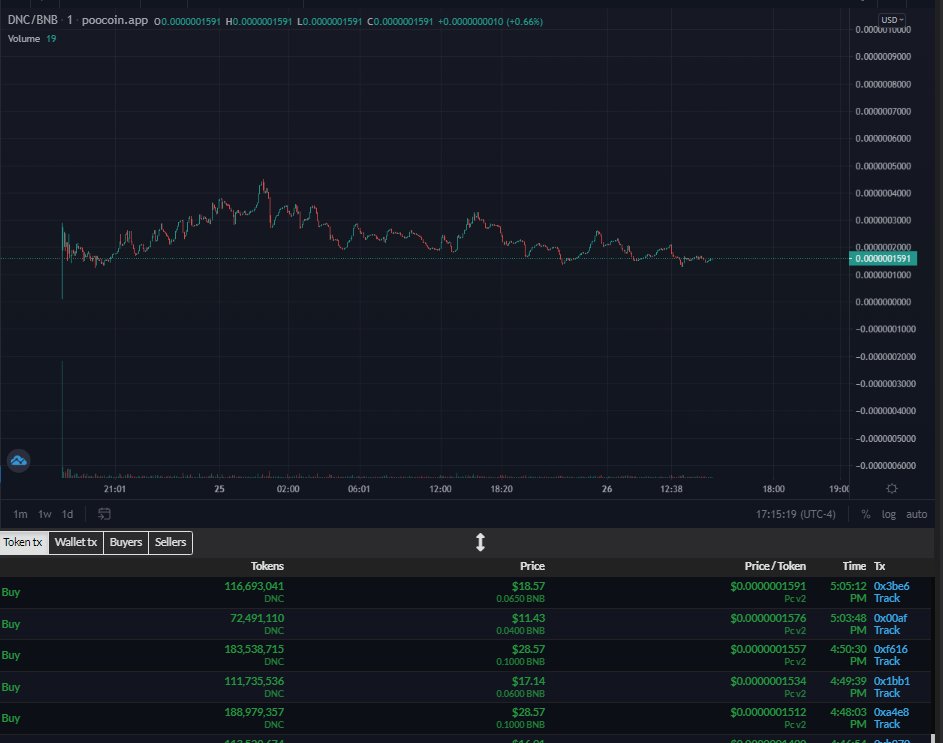Click price per token $0.0000001576
The height and width of the screenshot is (743, 943).
click(768, 618)
